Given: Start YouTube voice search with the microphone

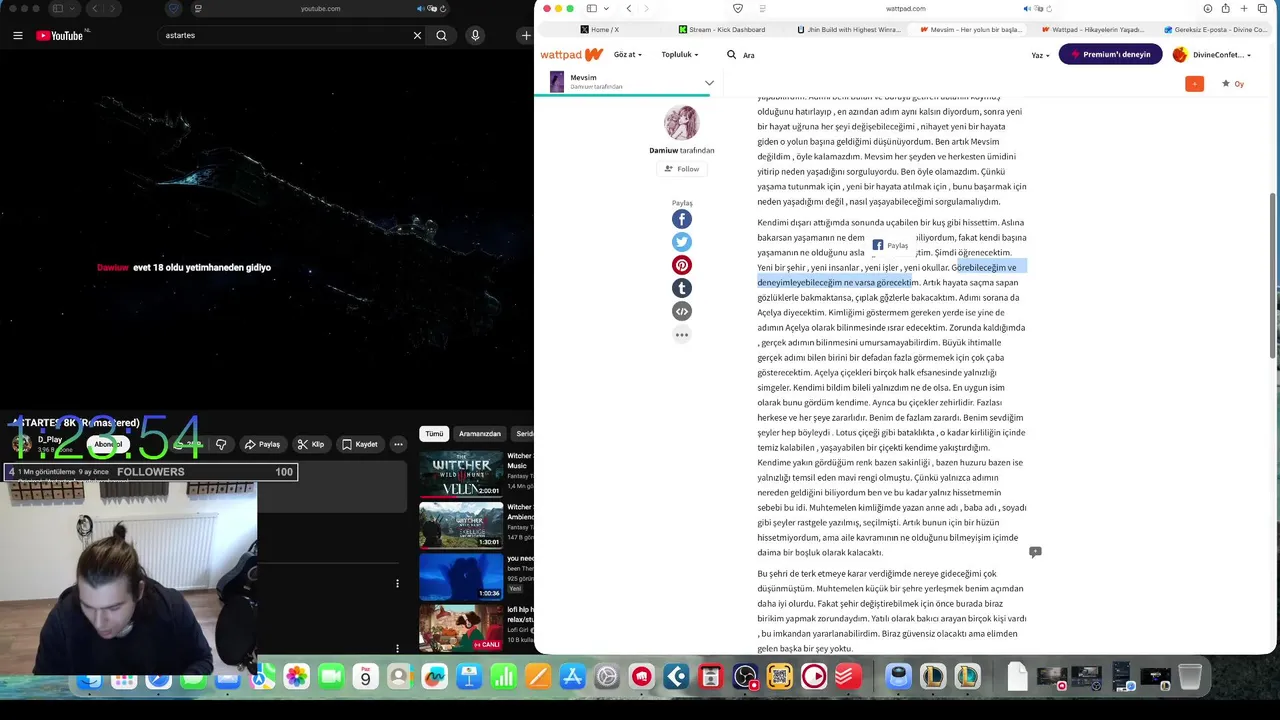Looking at the screenshot, I should tap(475, 35).
